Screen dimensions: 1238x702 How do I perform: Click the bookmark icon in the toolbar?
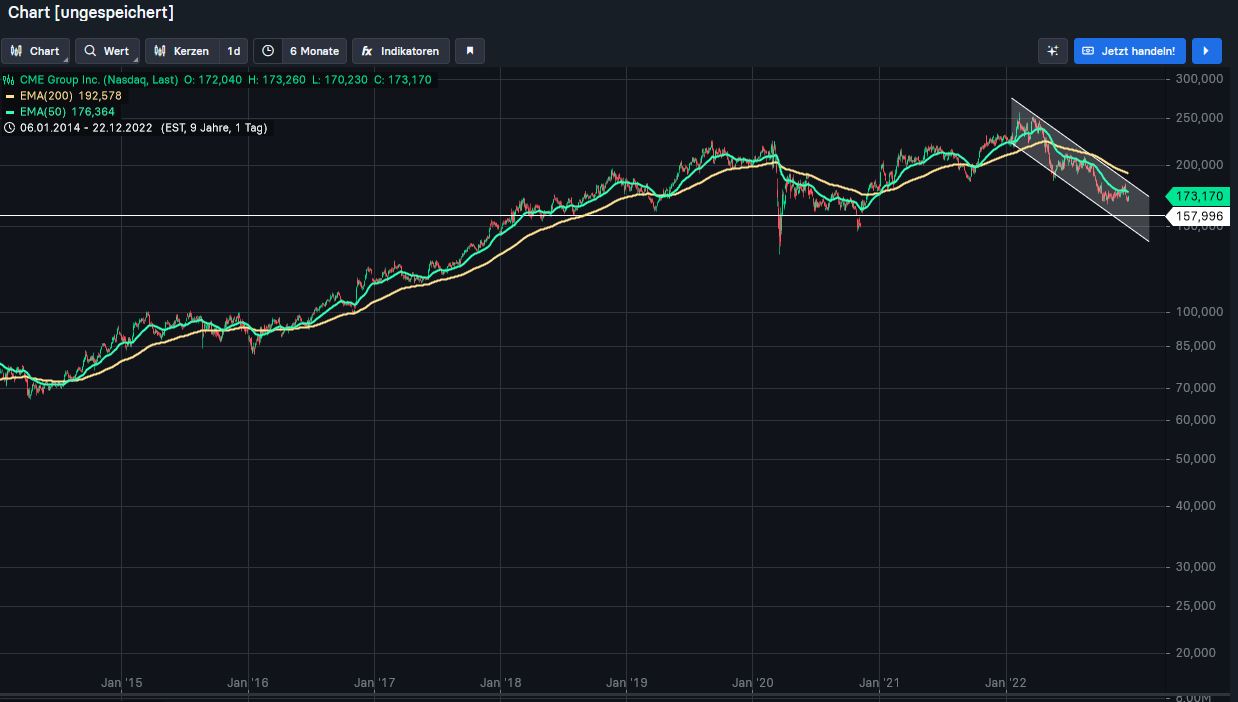(x=470, y=51)
